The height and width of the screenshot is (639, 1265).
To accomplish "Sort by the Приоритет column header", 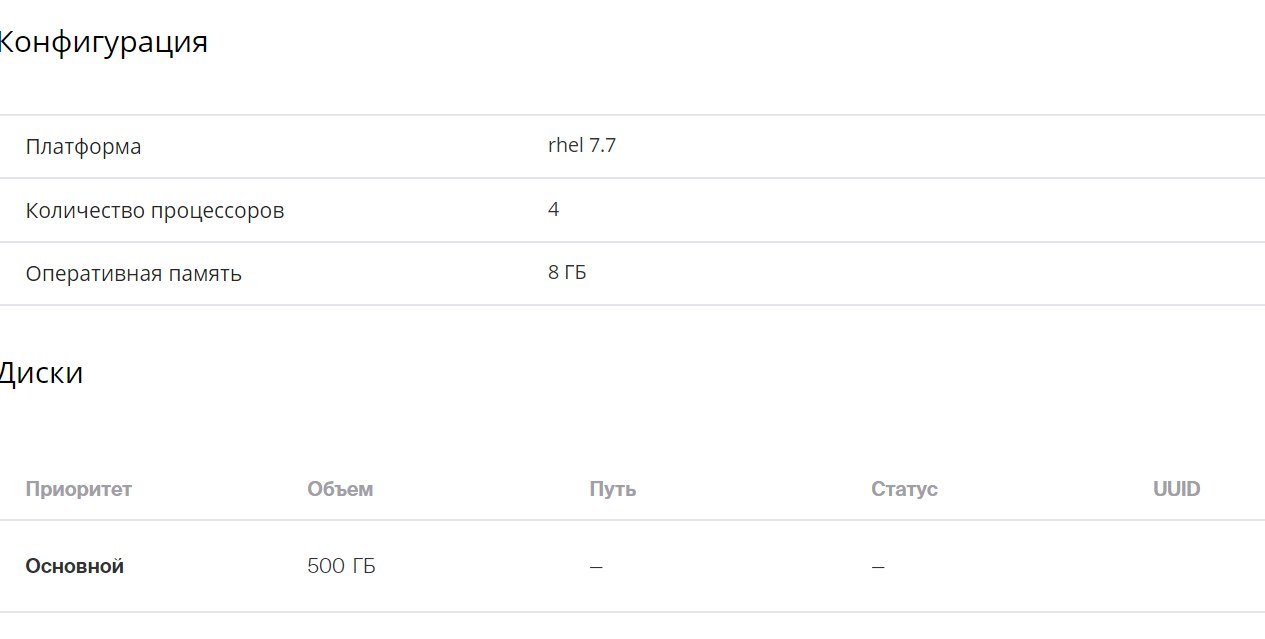I will pos(79,489).
